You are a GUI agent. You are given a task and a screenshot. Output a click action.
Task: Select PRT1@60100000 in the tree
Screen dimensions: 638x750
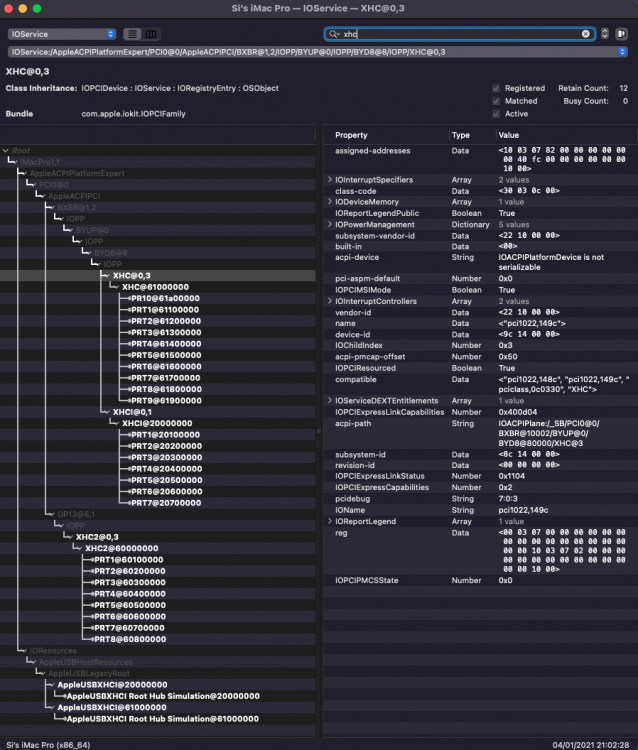(129, 560)
